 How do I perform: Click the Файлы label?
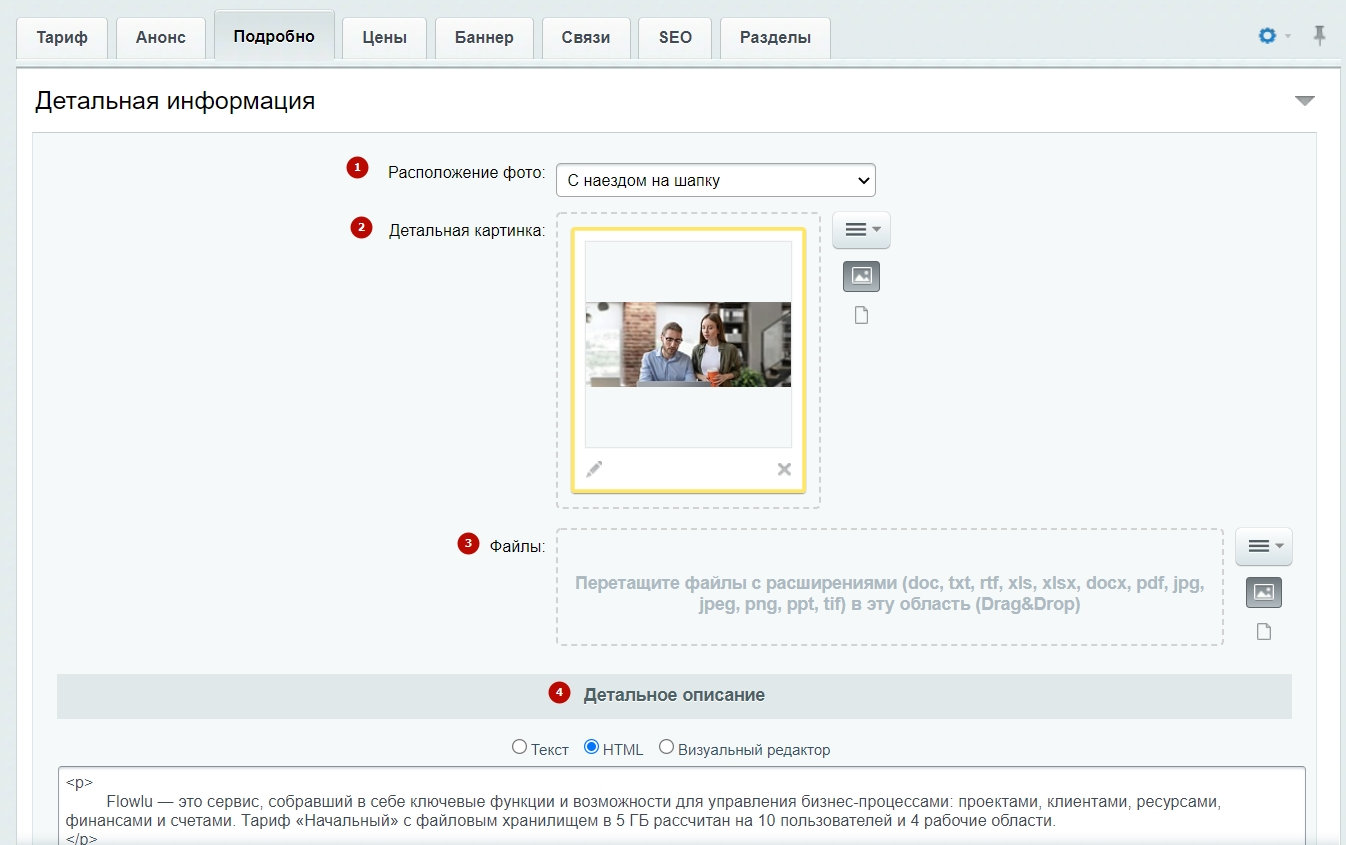coord(517,546)
